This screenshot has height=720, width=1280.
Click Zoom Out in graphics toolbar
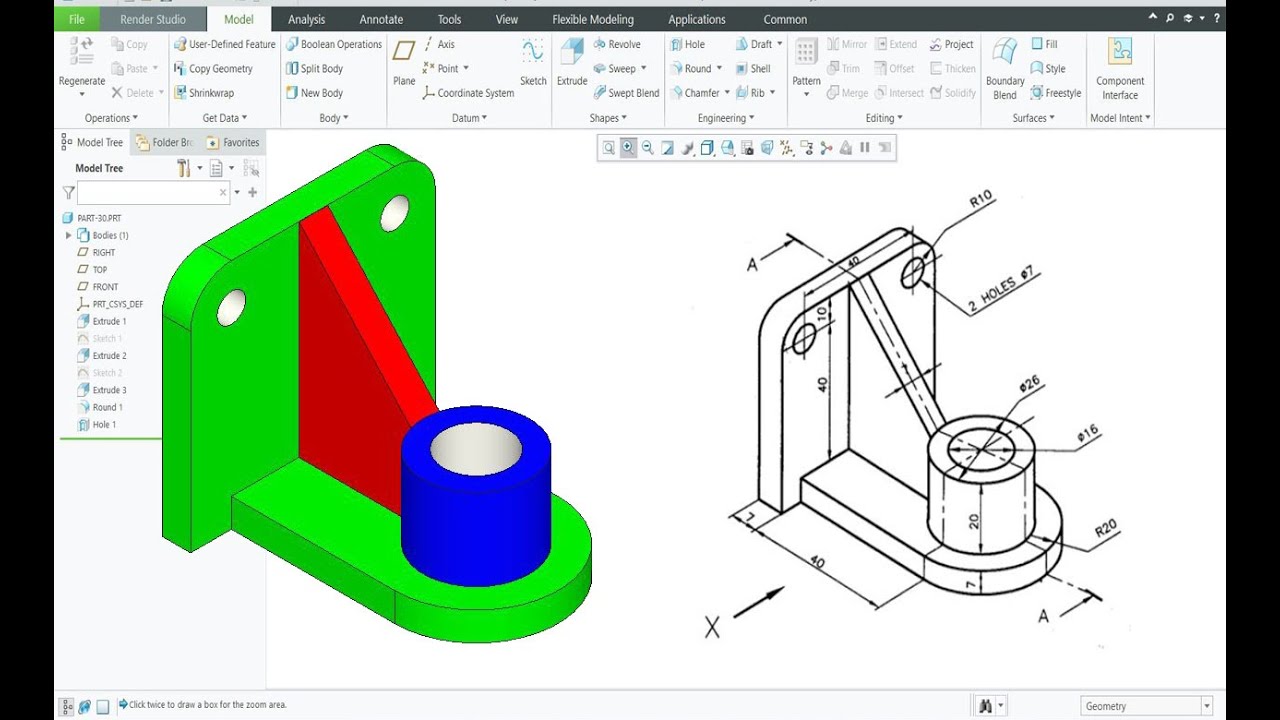(647, 148)
